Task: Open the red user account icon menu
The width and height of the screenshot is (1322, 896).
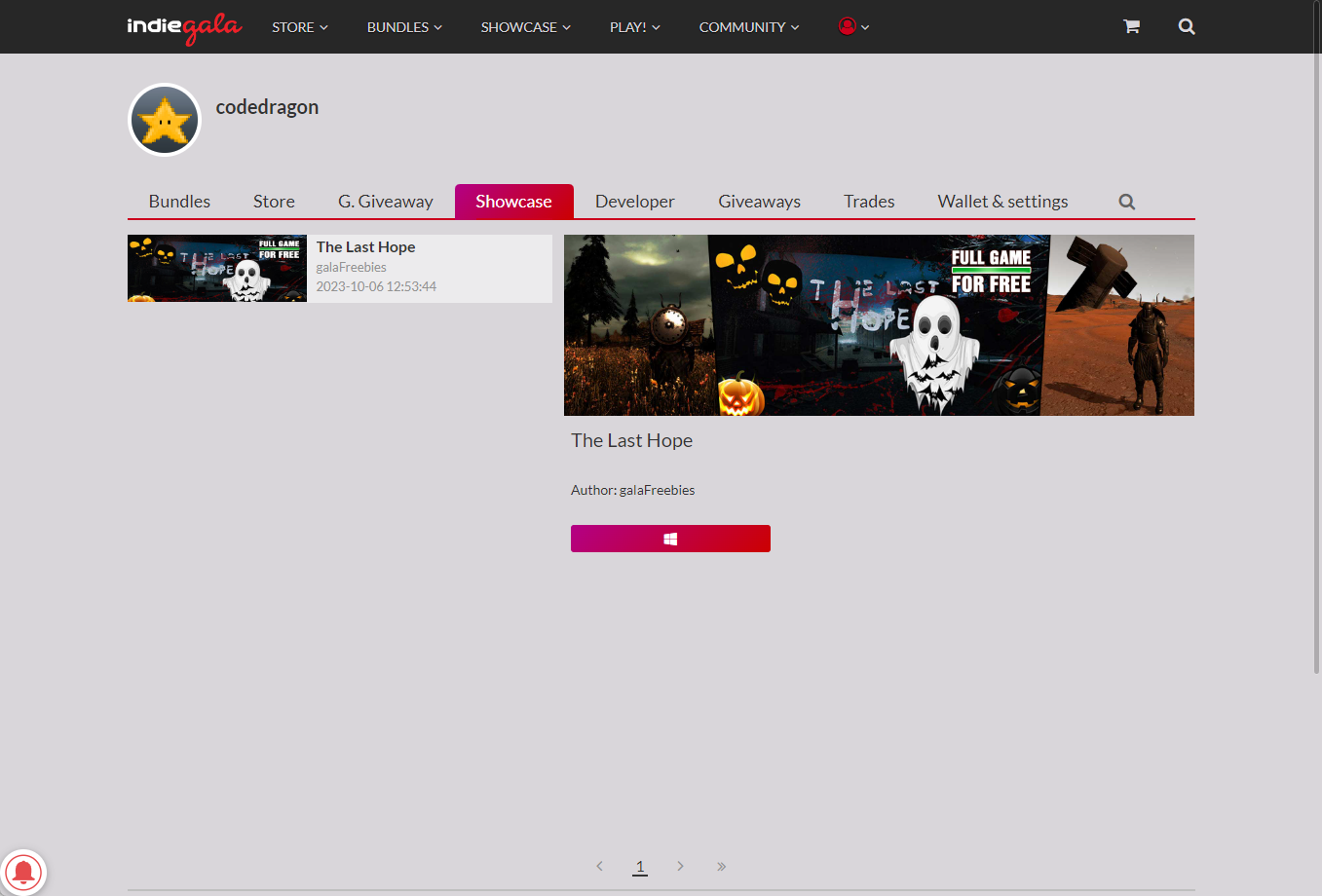Action: (x=853, y=26)
